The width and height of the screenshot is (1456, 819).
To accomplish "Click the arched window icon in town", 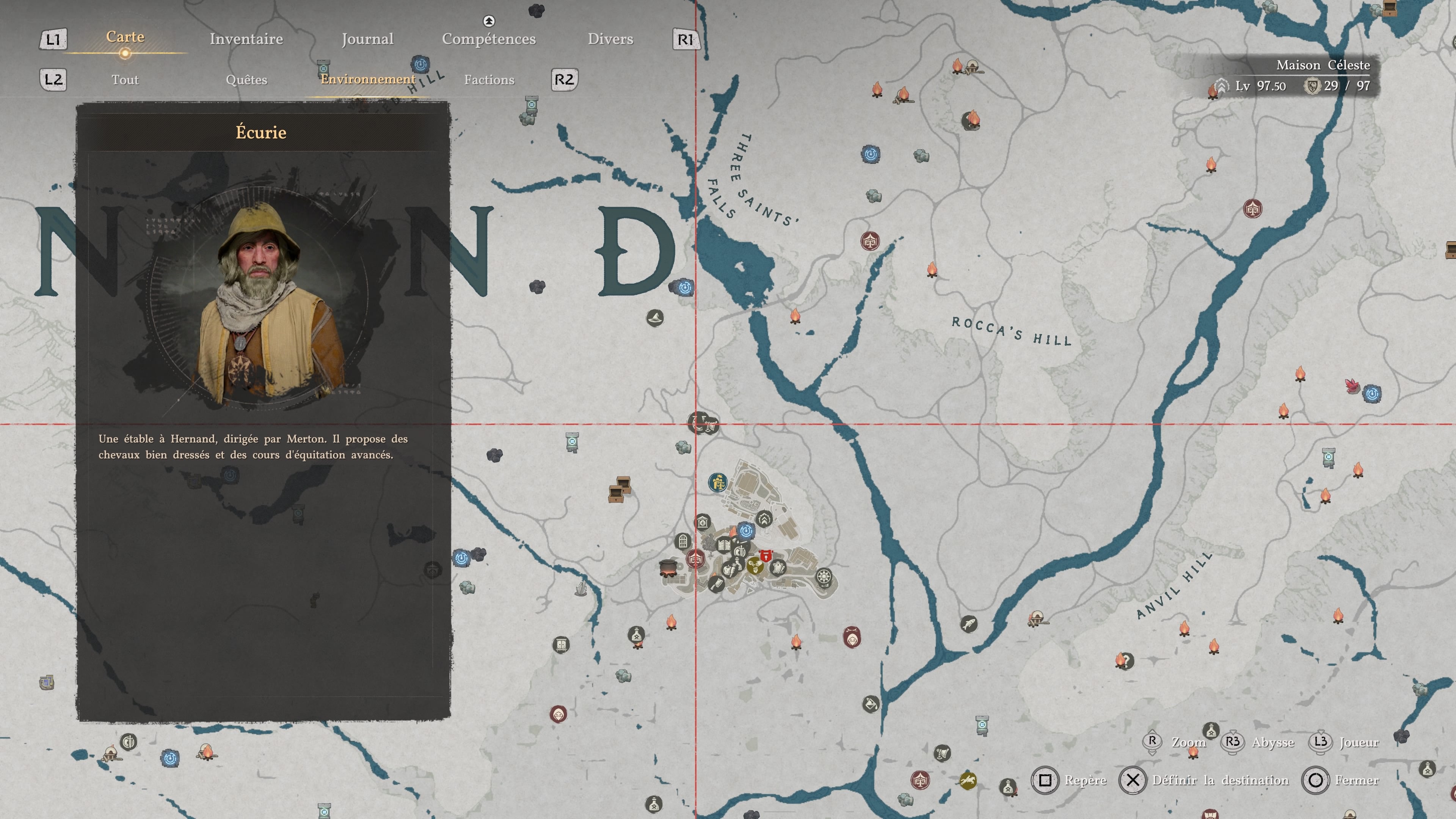I will 683,541.
